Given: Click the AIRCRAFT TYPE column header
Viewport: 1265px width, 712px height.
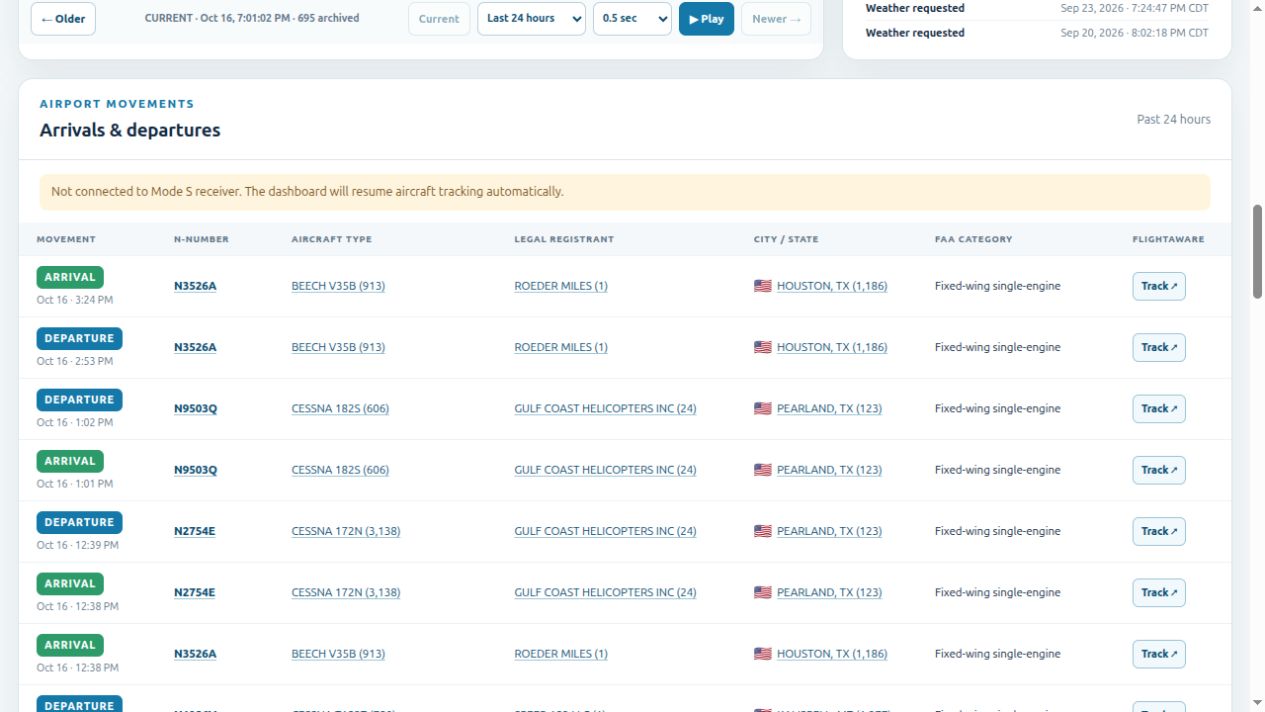Looking at the screenshot, I should pyautogui.click(x=332, y=239).
